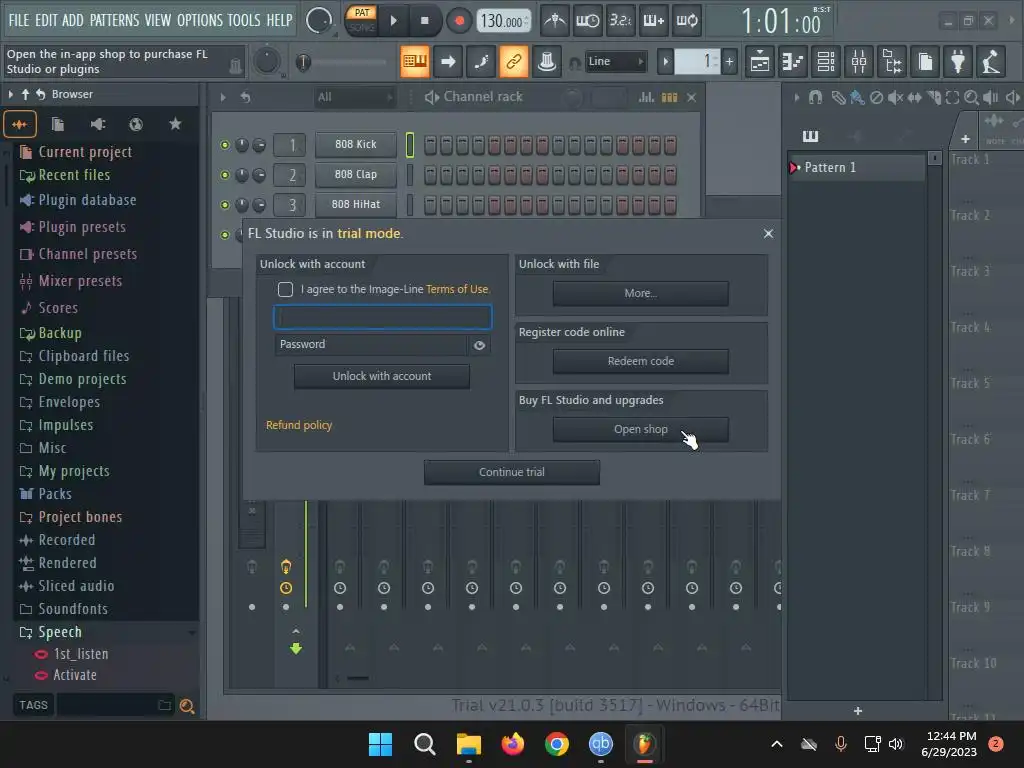This screenshot has height=768, width=1024.
Task: Click the arrow step-edit icon in toolbar
Action: (448, 62)
